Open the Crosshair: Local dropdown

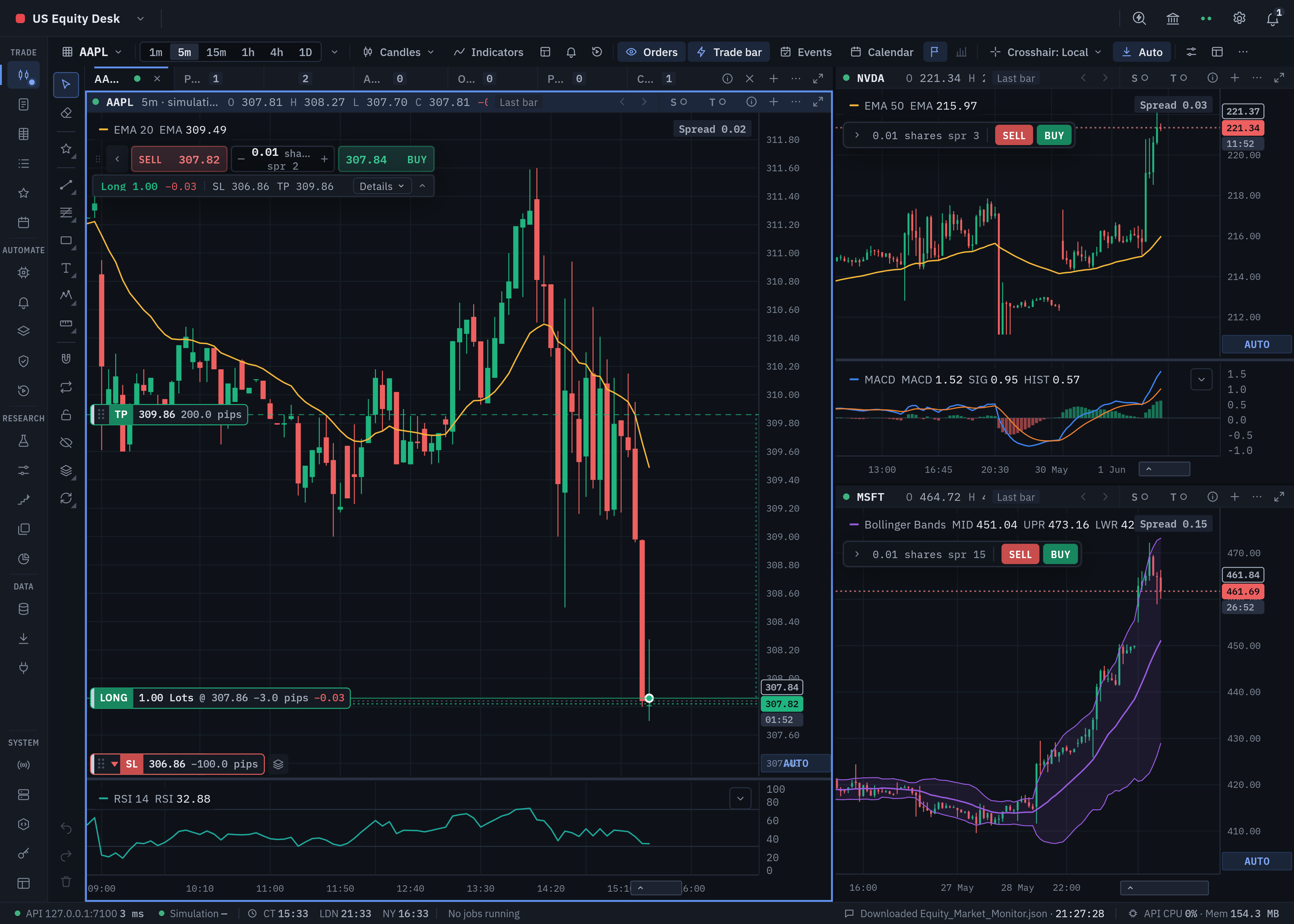coord(1045,52)
